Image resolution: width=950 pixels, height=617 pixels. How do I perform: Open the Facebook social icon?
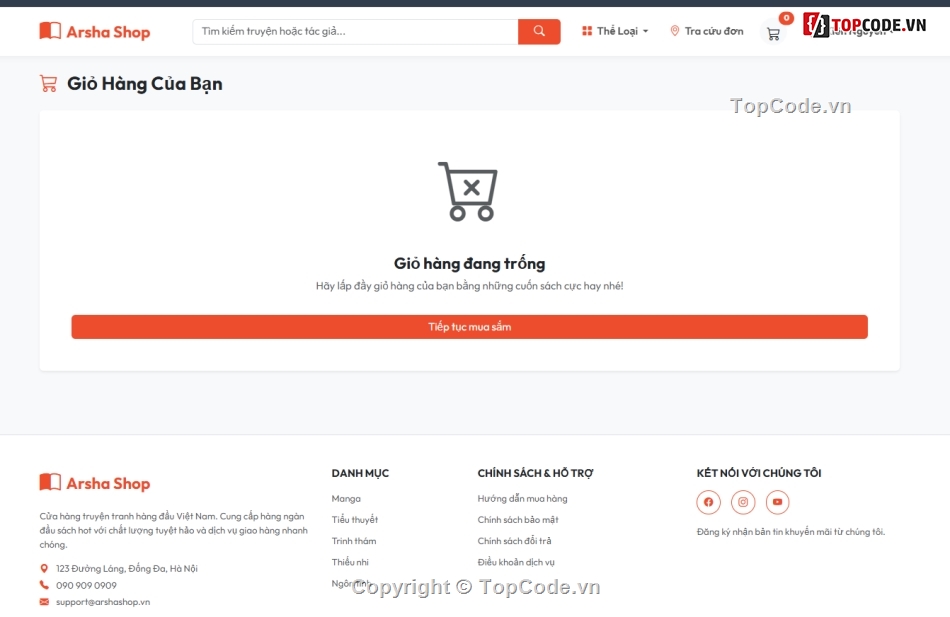[708, 502]
